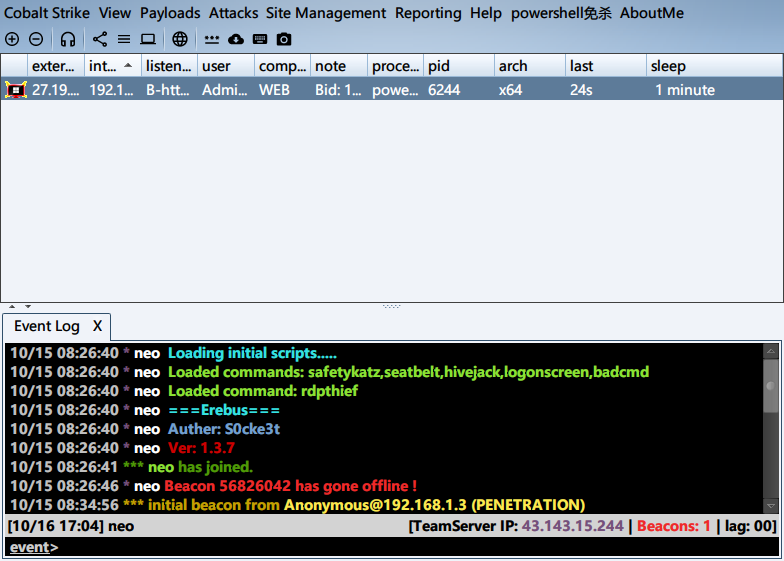
Task: Open the Help menu
Action: [486, 13]
